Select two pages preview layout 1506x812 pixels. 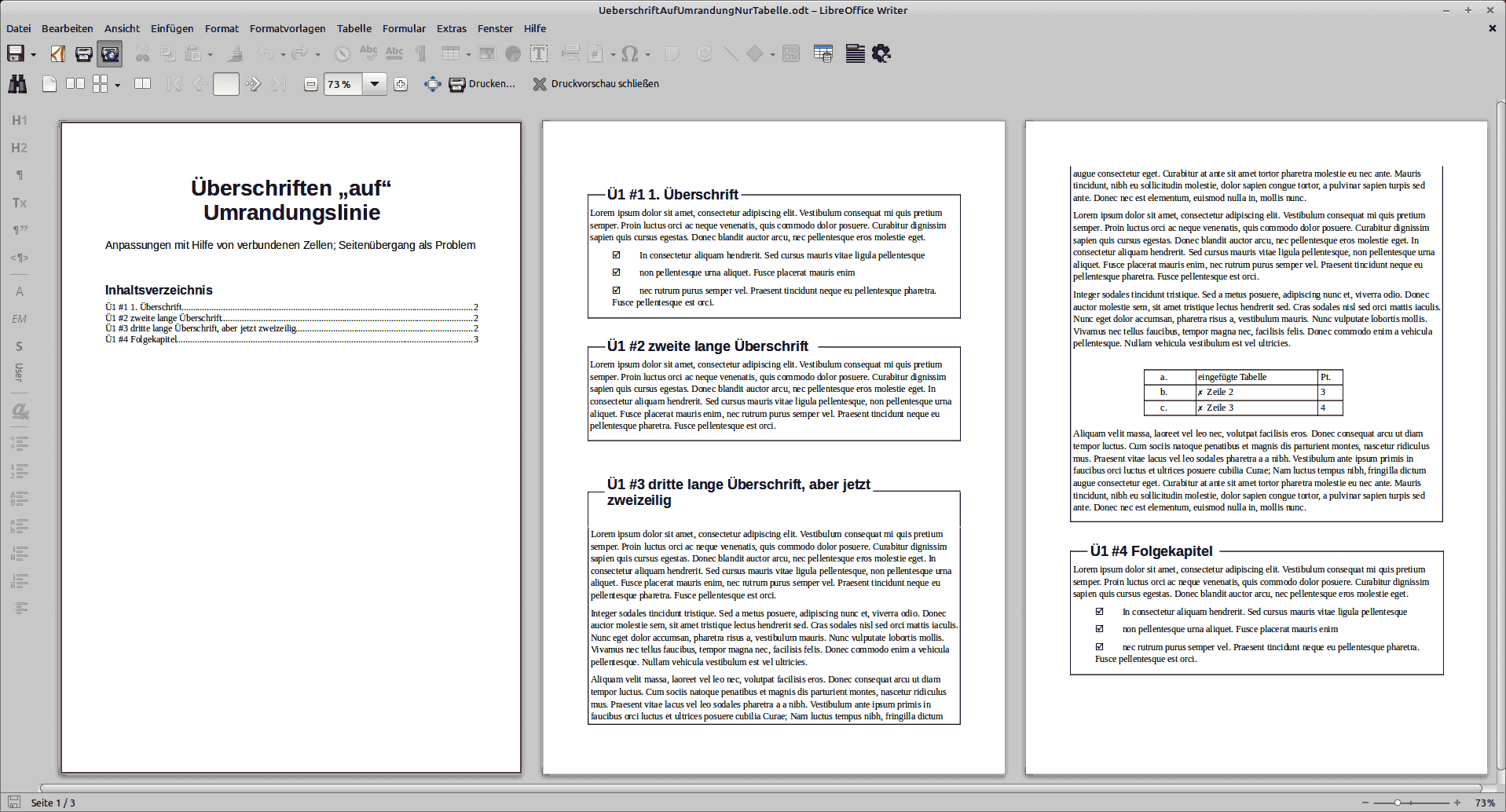(75, 83)
